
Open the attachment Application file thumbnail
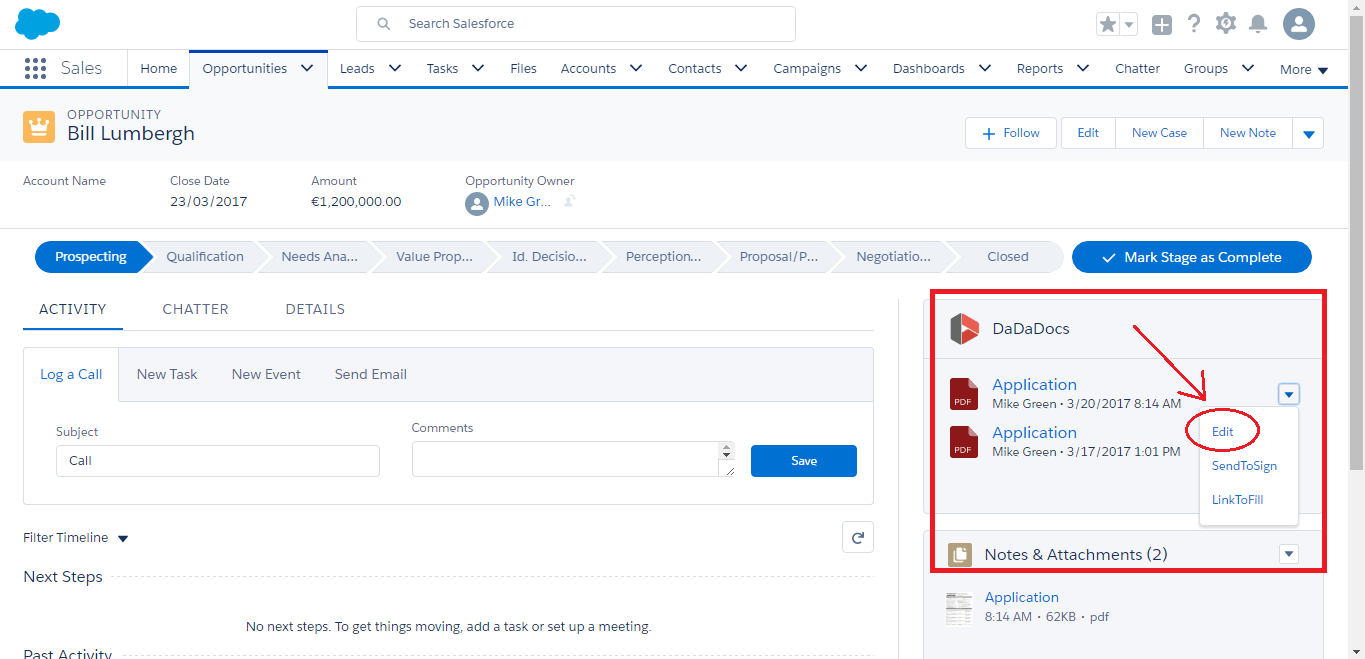click(x=959, y=608)
